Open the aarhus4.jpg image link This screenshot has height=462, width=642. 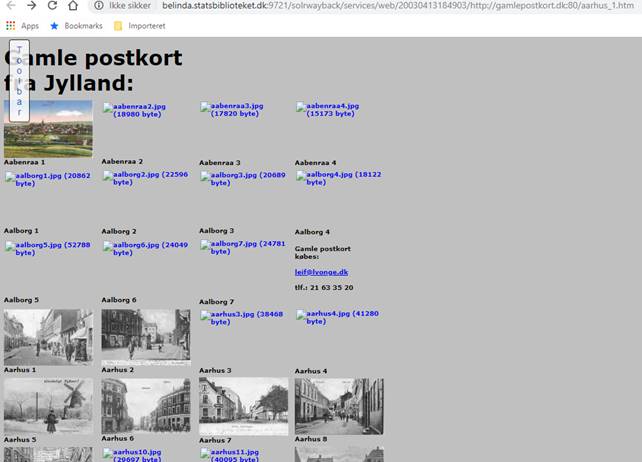pos(337,318)
